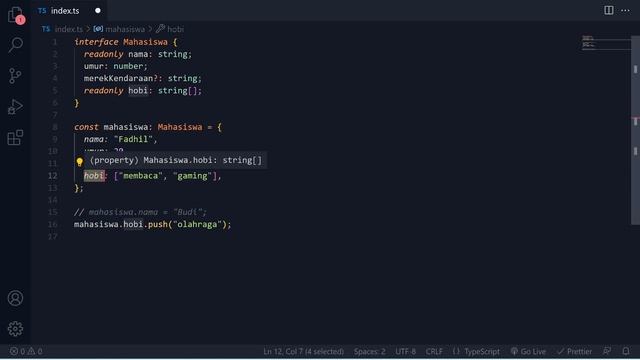Open the Search view in activity bar
Viewport: 640px width, 360px height.
click(x=16, y=44)
